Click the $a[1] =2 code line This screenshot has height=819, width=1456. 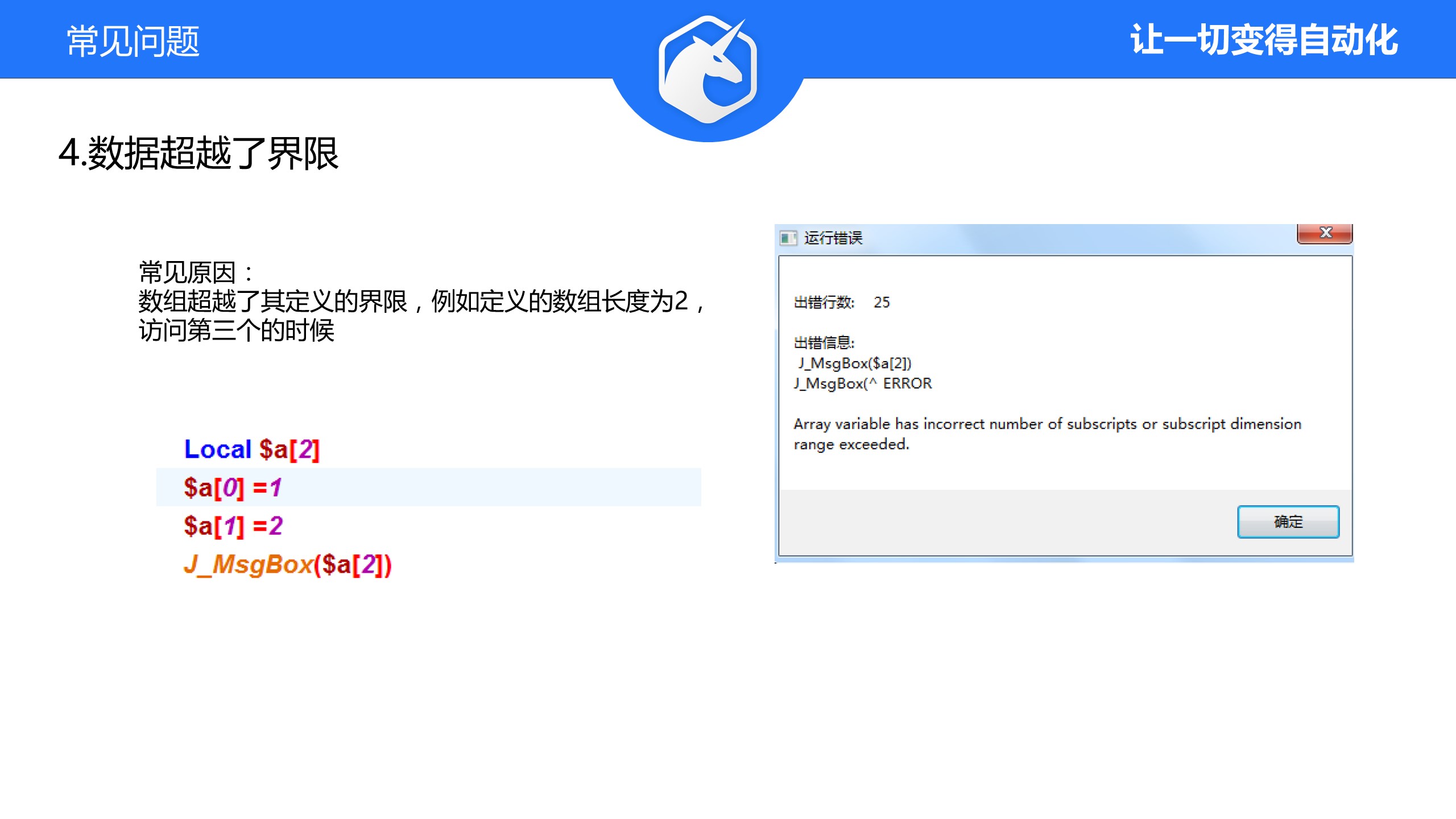pyautogui.click(x=233, y=526)
